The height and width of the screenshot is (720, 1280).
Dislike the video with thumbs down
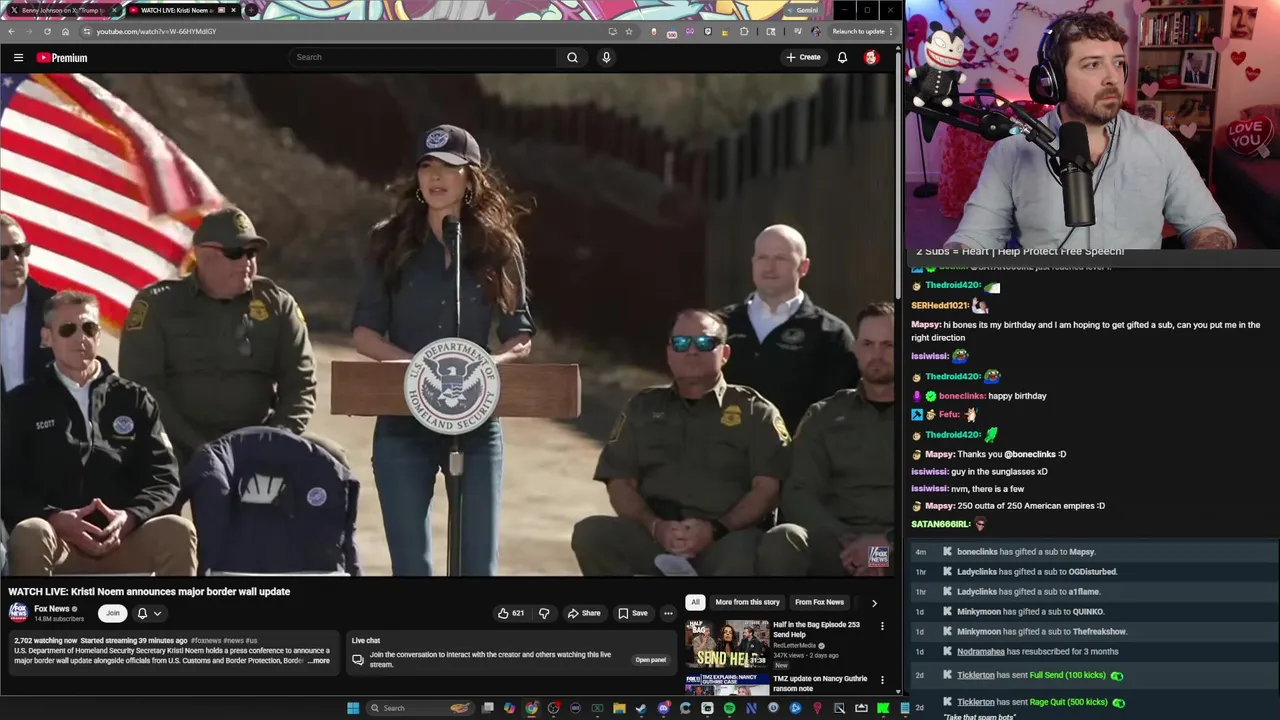pyautogui.click(x=544, y=613)
